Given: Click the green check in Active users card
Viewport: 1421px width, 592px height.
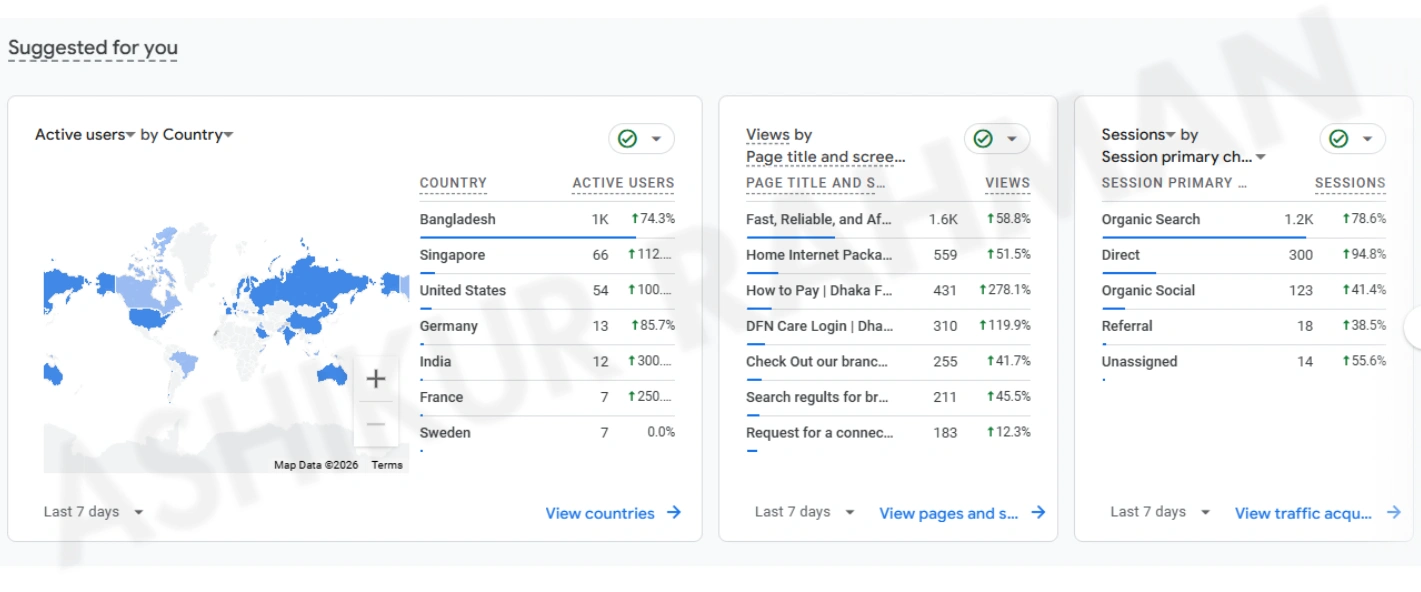Looking at the screenshot, I should coord(628,139).
